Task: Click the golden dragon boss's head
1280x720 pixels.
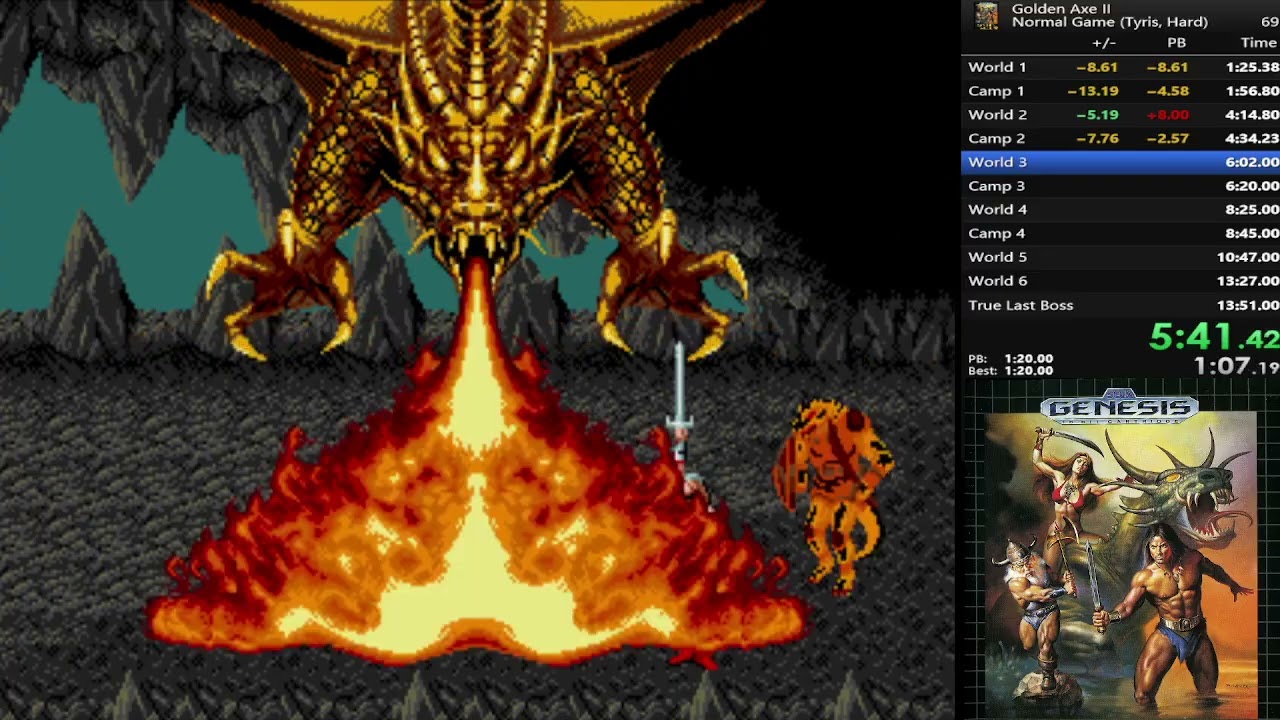Action: tap(478, 185)
